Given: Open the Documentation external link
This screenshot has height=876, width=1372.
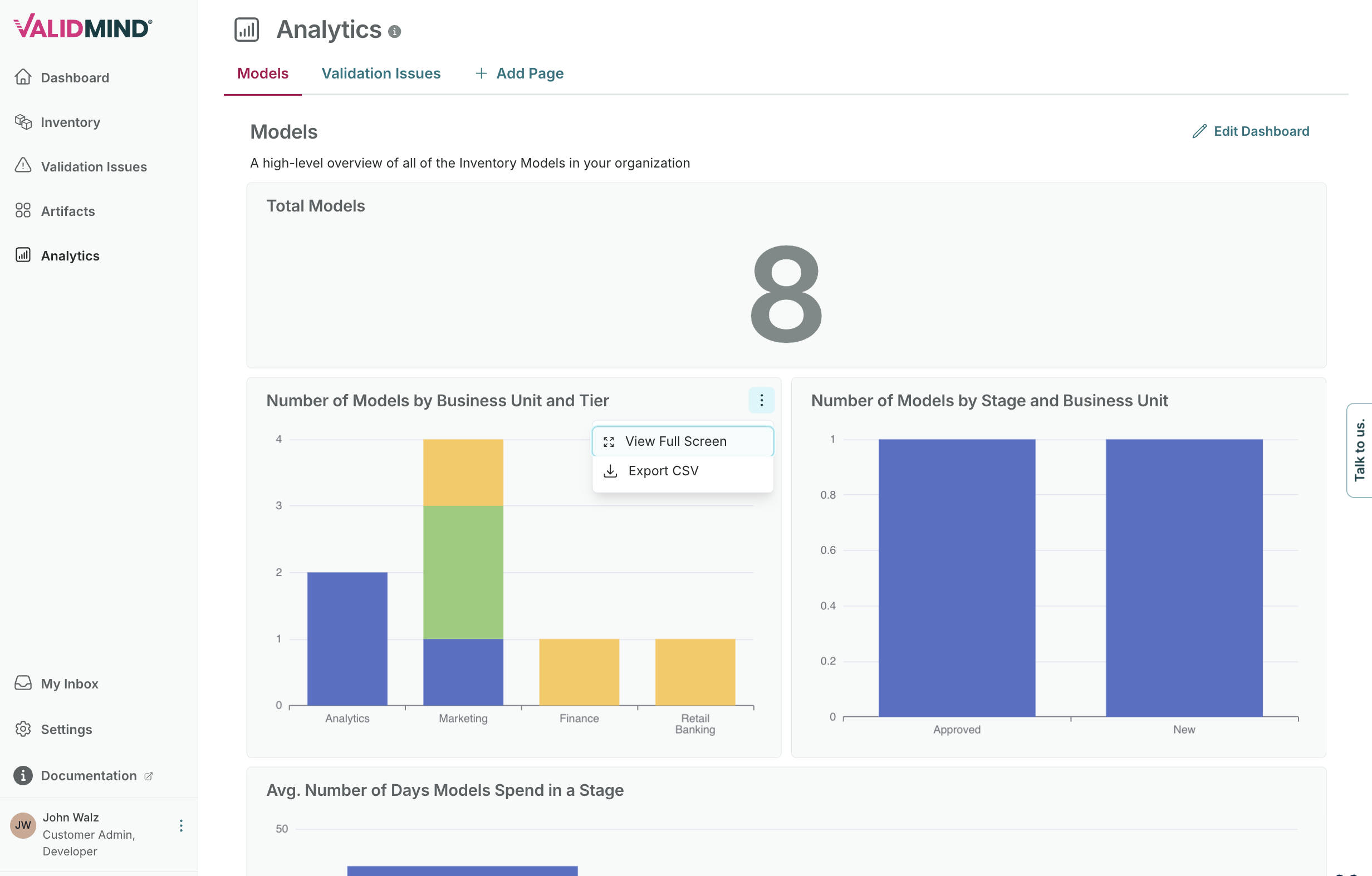Looking at the screenshot, I should (x=89, y=775).
